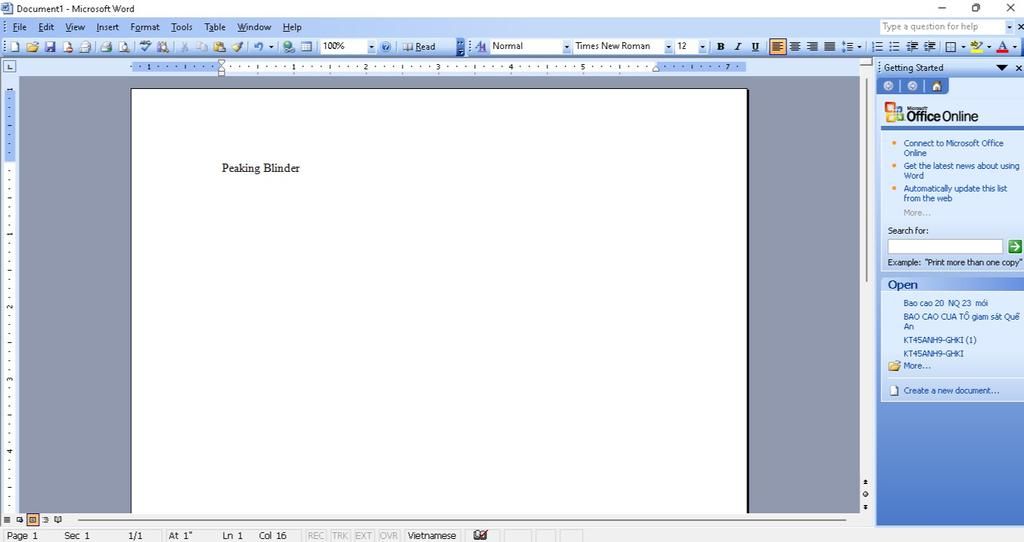The width and height of the screenshot is (1024, 542).
Task: Run Spelling and Grammar check
Action: 145,46
